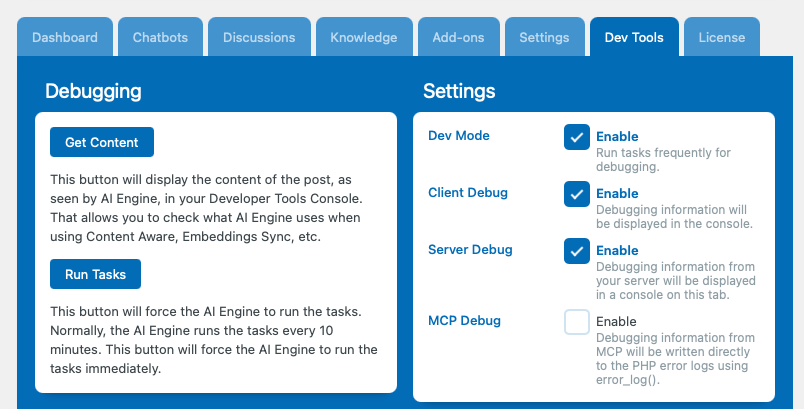Screen dimensions: 804x409
Task: Click the Get Content button
Action: click(x=102, y=142)
